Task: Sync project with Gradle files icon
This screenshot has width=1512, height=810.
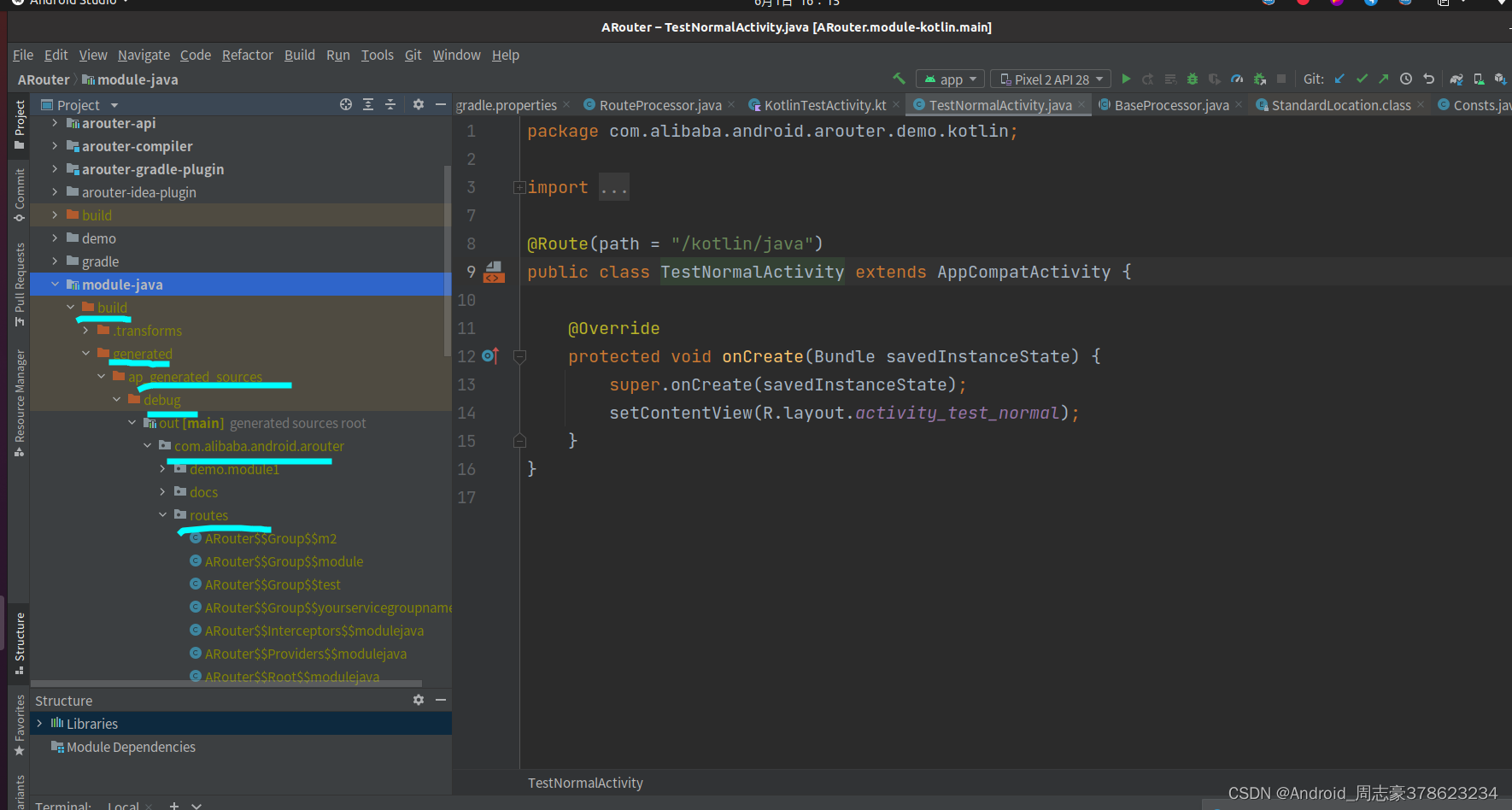Action: tap(1456, 79)
